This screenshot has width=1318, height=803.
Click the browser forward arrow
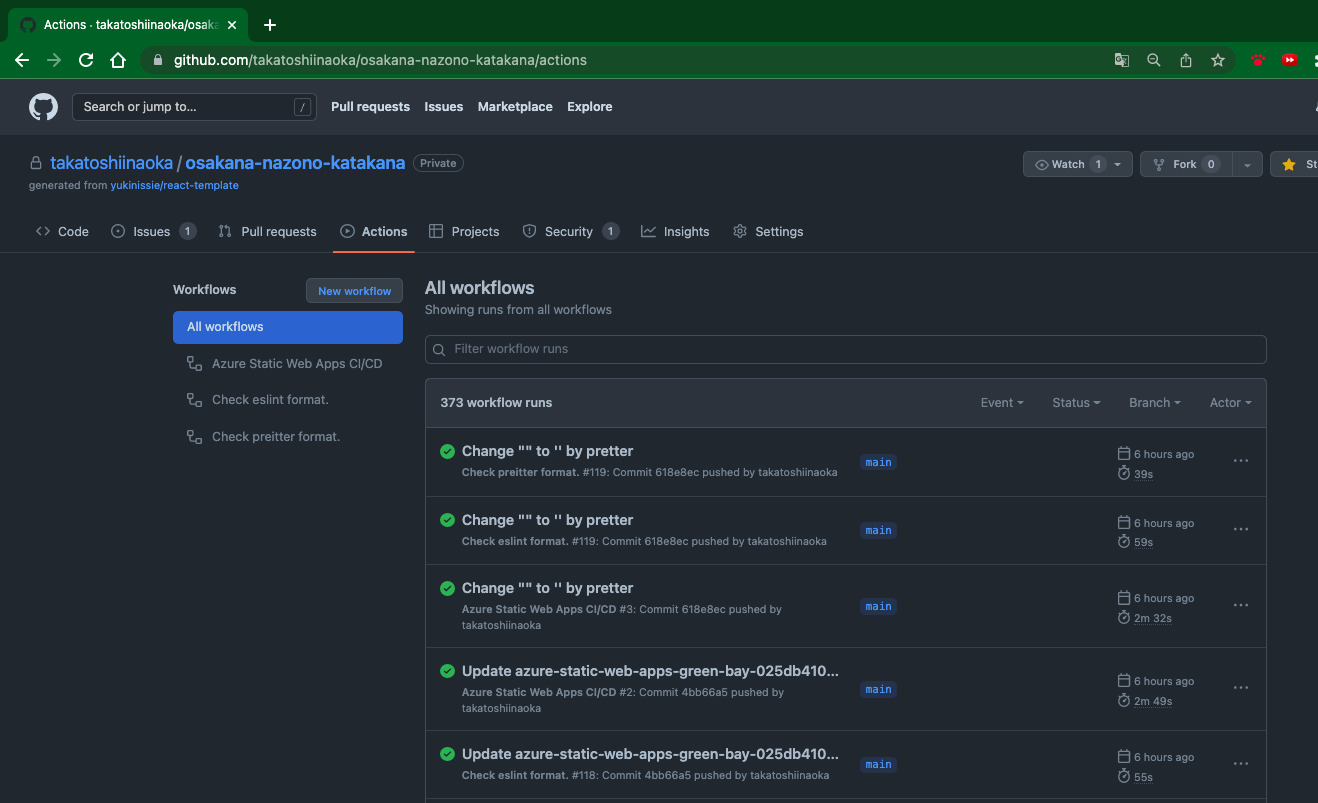click(x=54, y=60)
